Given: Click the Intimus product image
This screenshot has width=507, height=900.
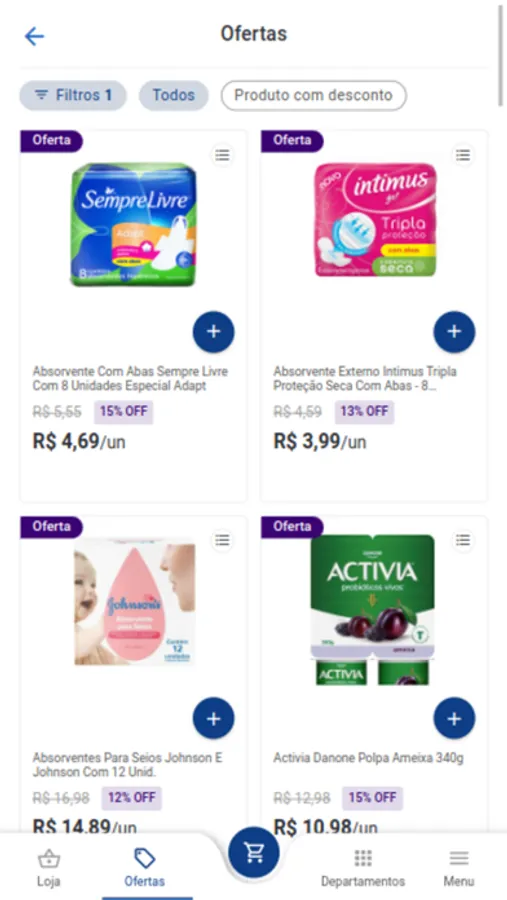Looking at the screenshot, I should click(x=374, y=220).
